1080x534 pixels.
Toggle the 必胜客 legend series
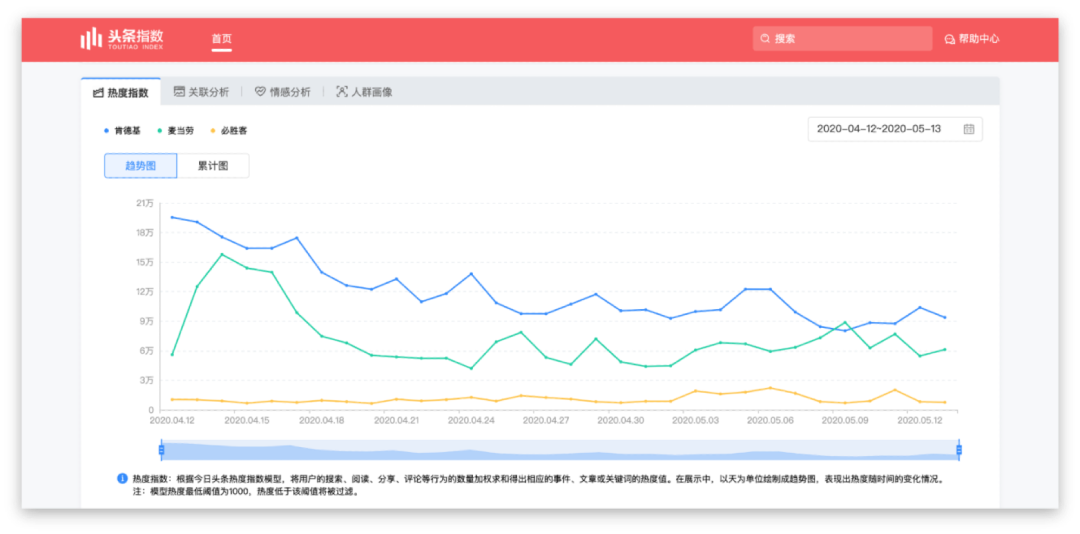[229, 130]
